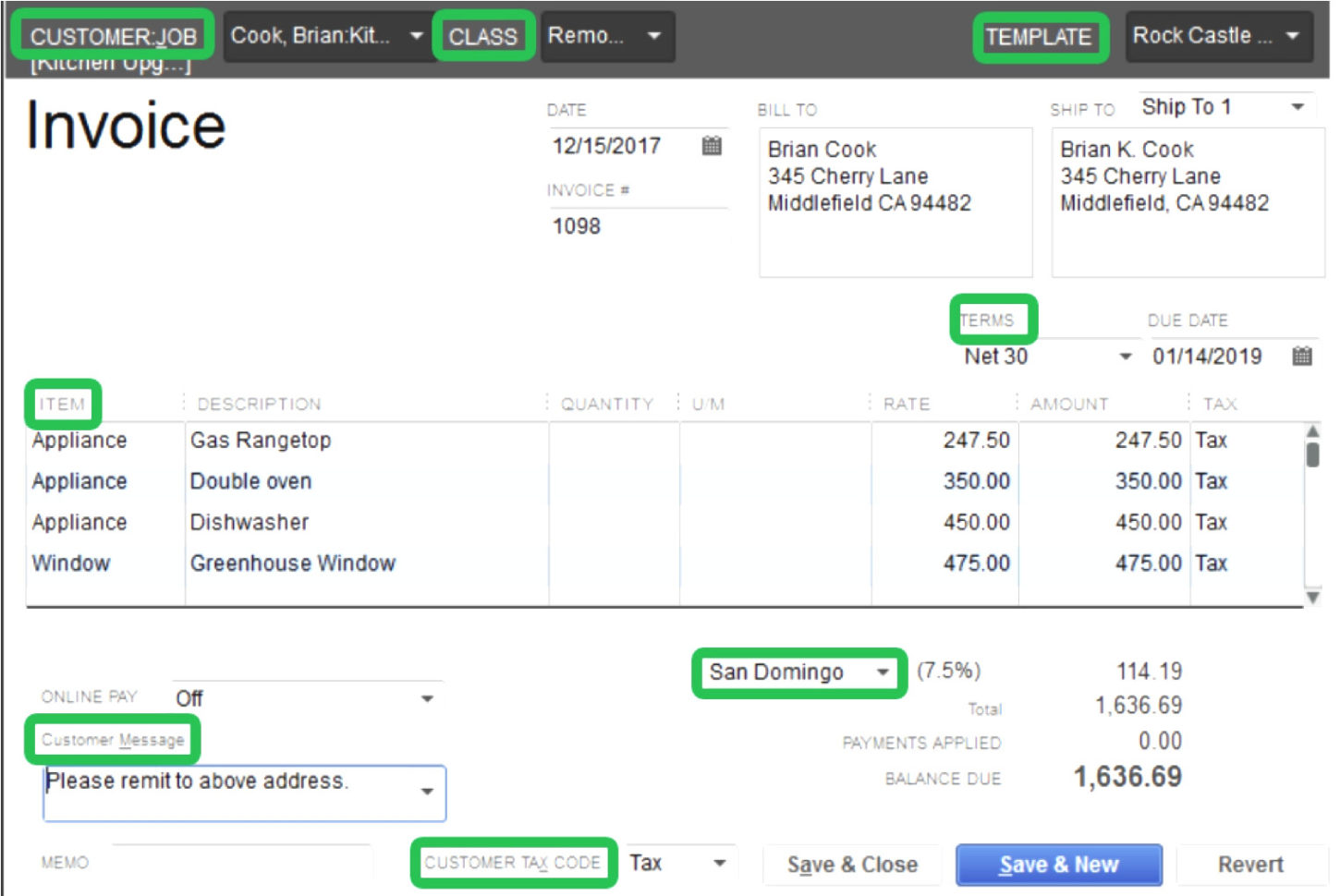Click the Quantity cell in Gas Rangetop row
The image size is (1340, 896).
pos(615,441)
